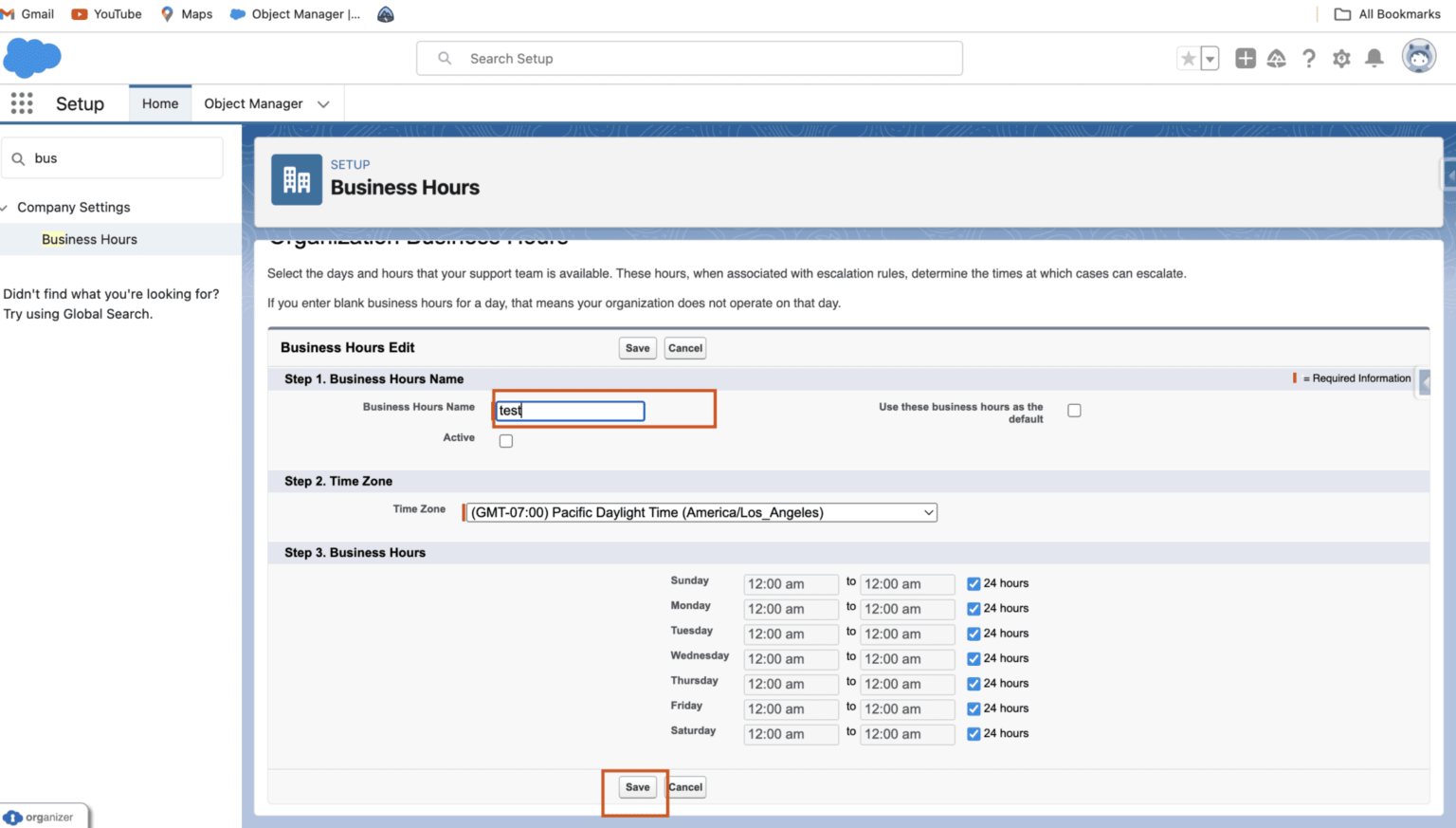The image size is (1456, 828).
Task: Click the bottom Save button
Action: [x=637, y=787]
